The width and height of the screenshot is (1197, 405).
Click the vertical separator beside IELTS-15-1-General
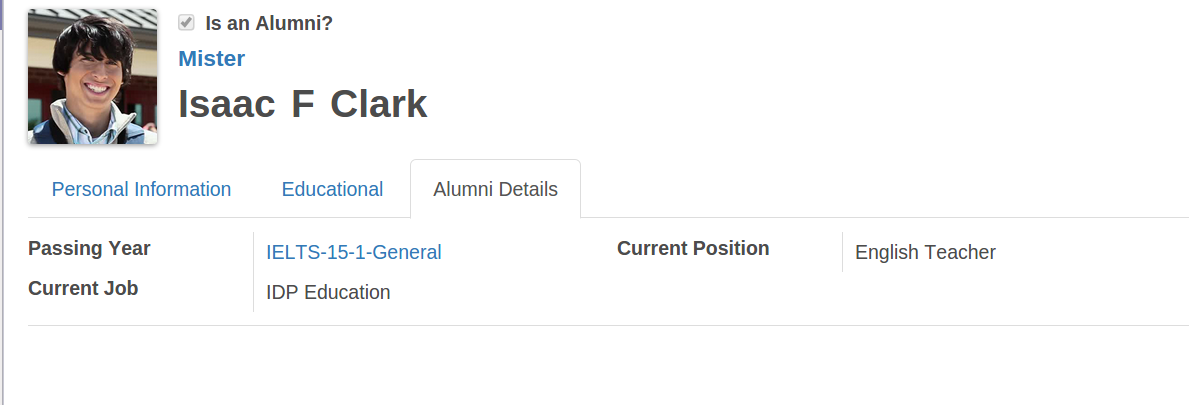click(253, 272)
